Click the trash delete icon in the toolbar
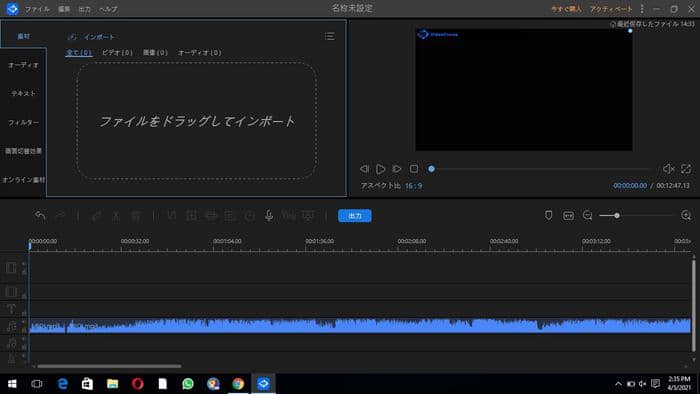 [x=136, y=216]
